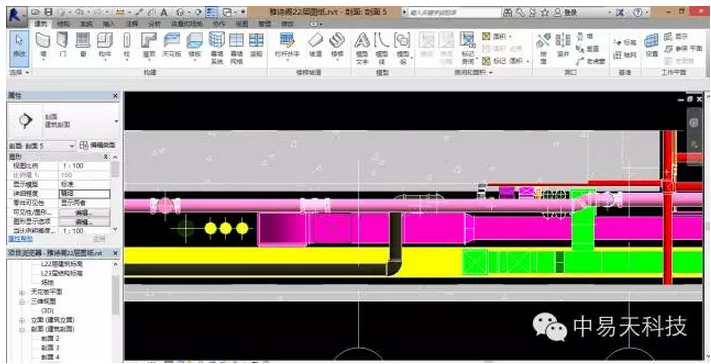Click Edit button for Visibility/Graphics overrides
This screenshot has width=711, height=364.
pyautogui.click(x=84, y=212)
